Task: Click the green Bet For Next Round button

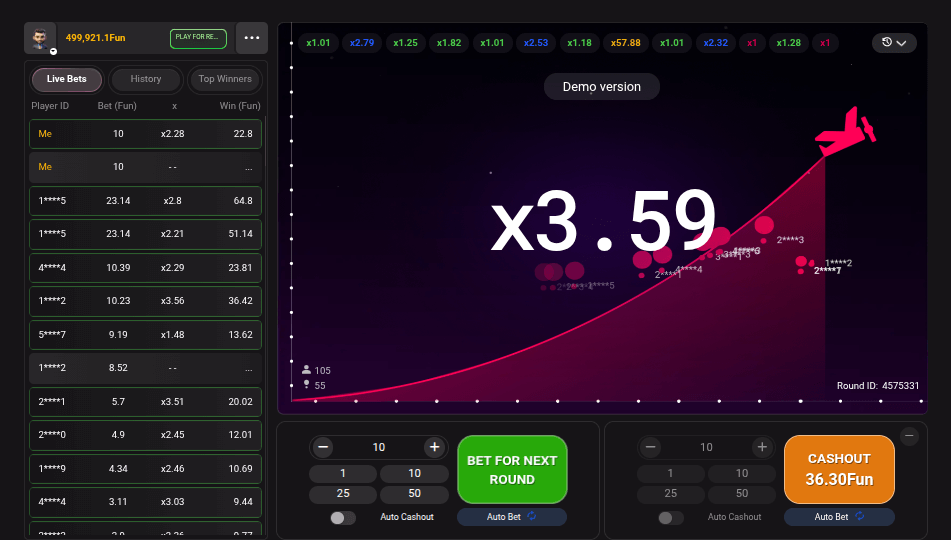Action: (512, 470)
